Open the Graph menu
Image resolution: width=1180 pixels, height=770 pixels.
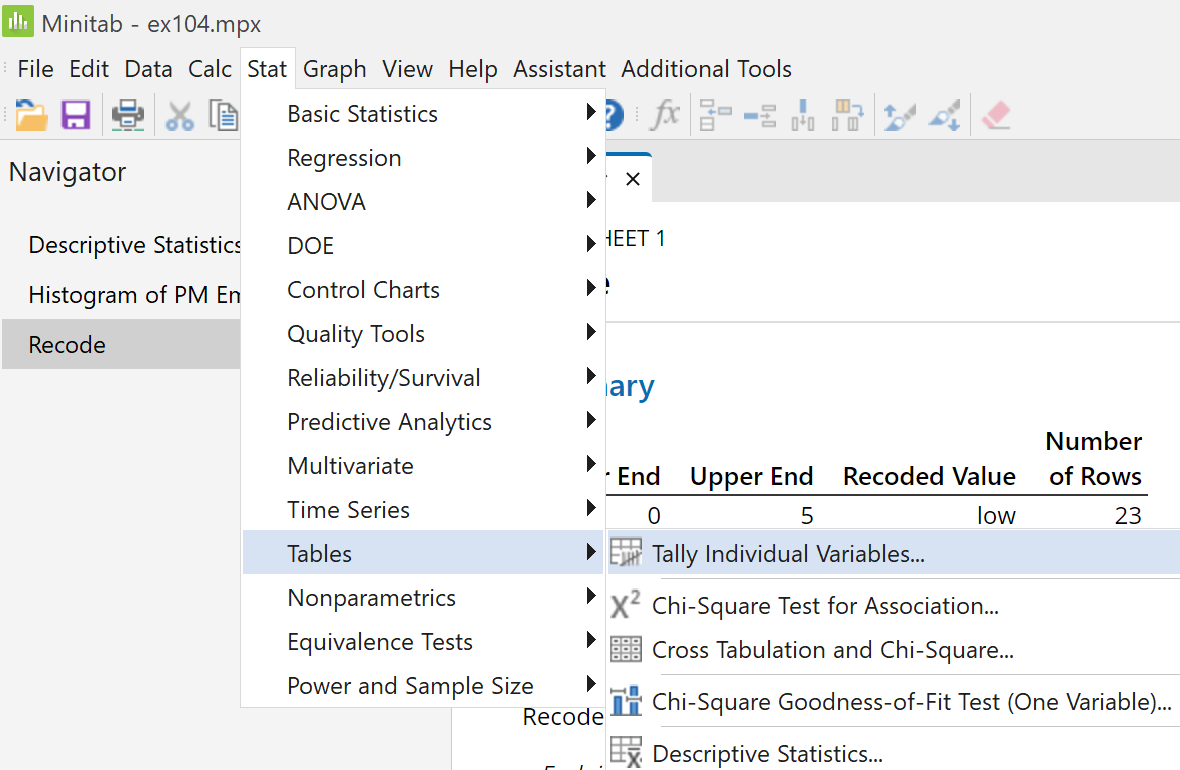click(334, 69)
